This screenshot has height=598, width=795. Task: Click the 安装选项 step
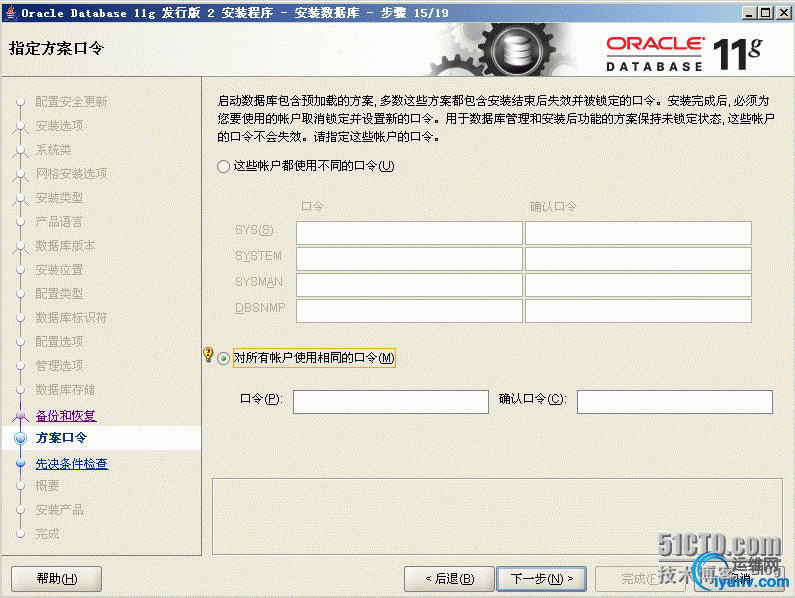coord(59,125)
